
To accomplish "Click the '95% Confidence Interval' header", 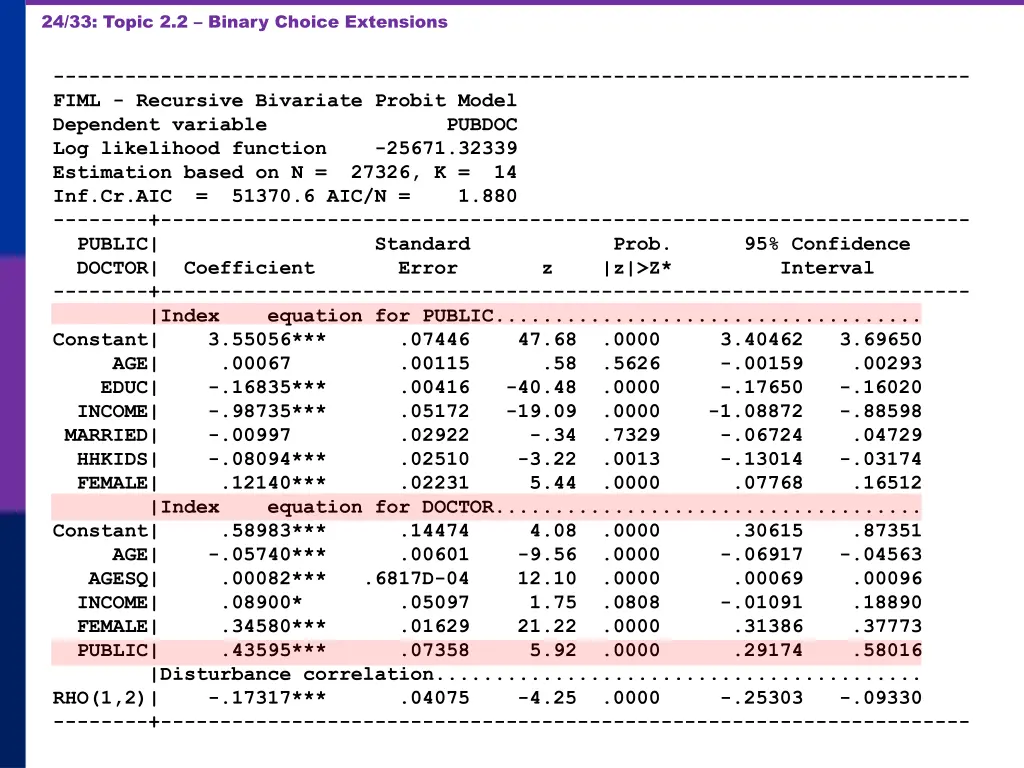I will tap(827, 256).
